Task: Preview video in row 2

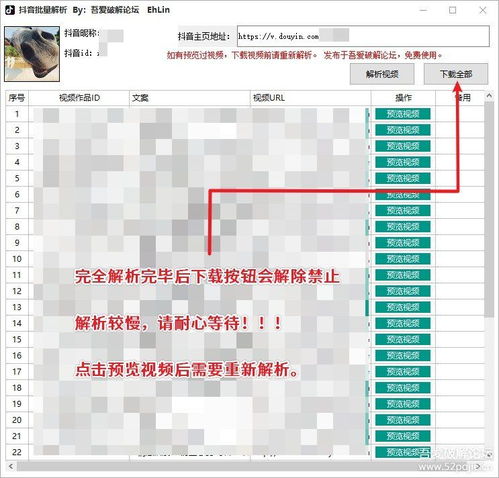Action: 403,130
